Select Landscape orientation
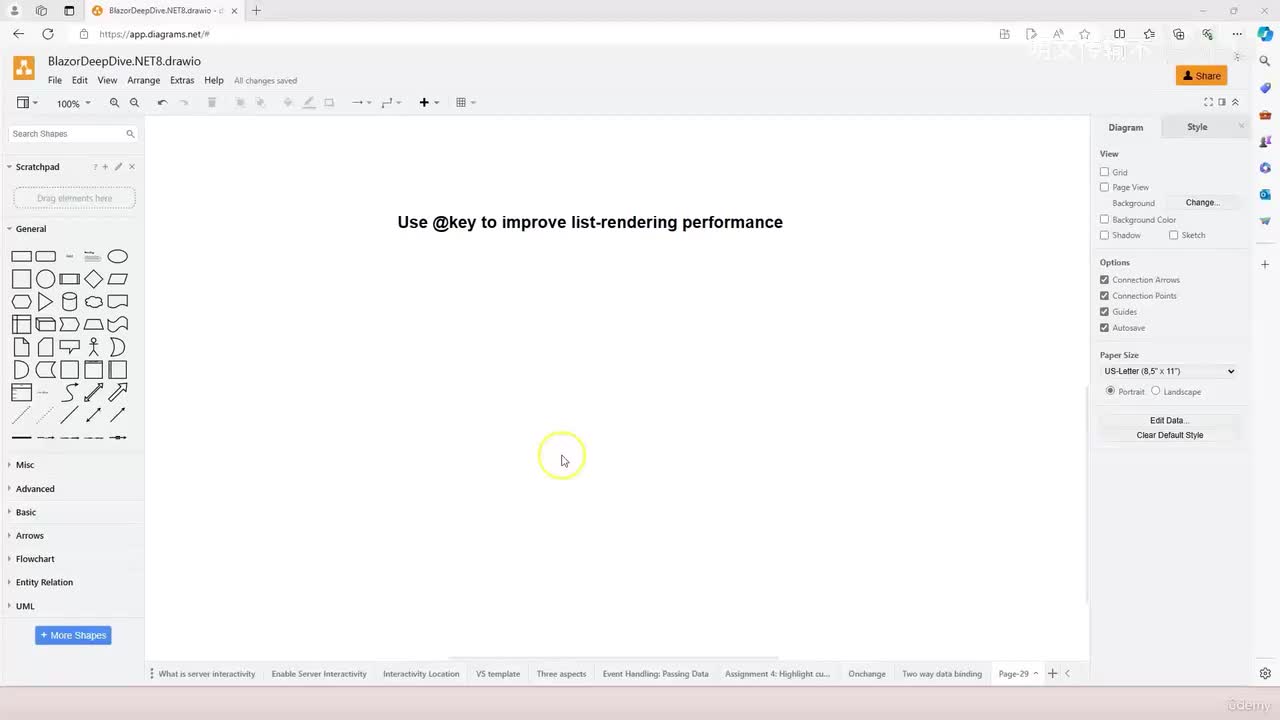1280x720 pixels. point(1155,391)
